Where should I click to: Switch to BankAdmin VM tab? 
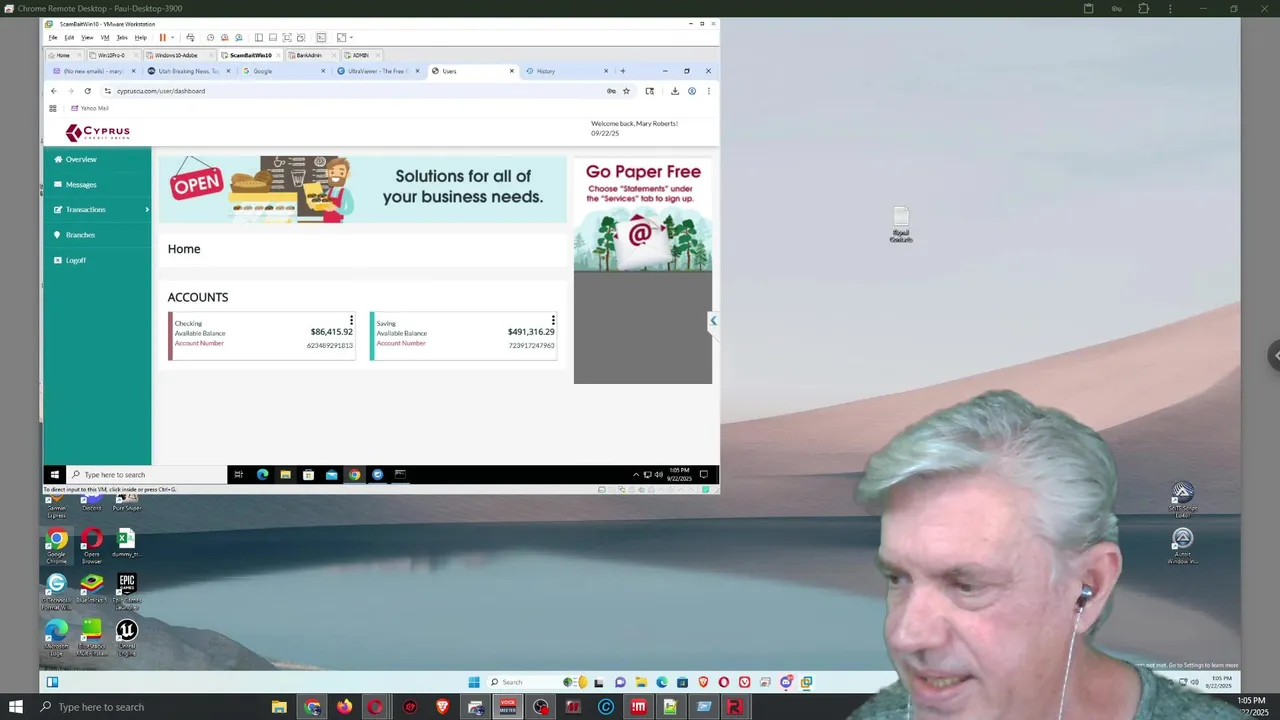tap(311, 55)
